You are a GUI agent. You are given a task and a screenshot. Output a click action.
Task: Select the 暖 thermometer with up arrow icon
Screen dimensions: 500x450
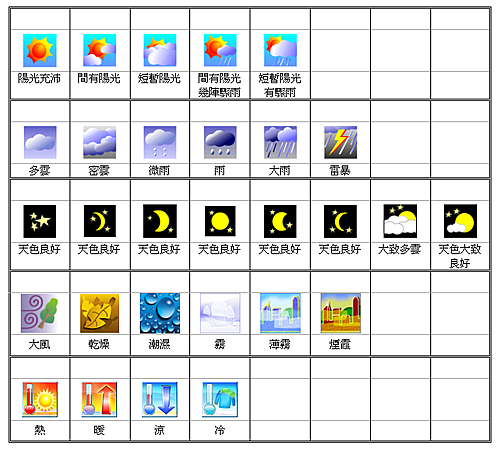pyautogui.click(x=100, y=400)
